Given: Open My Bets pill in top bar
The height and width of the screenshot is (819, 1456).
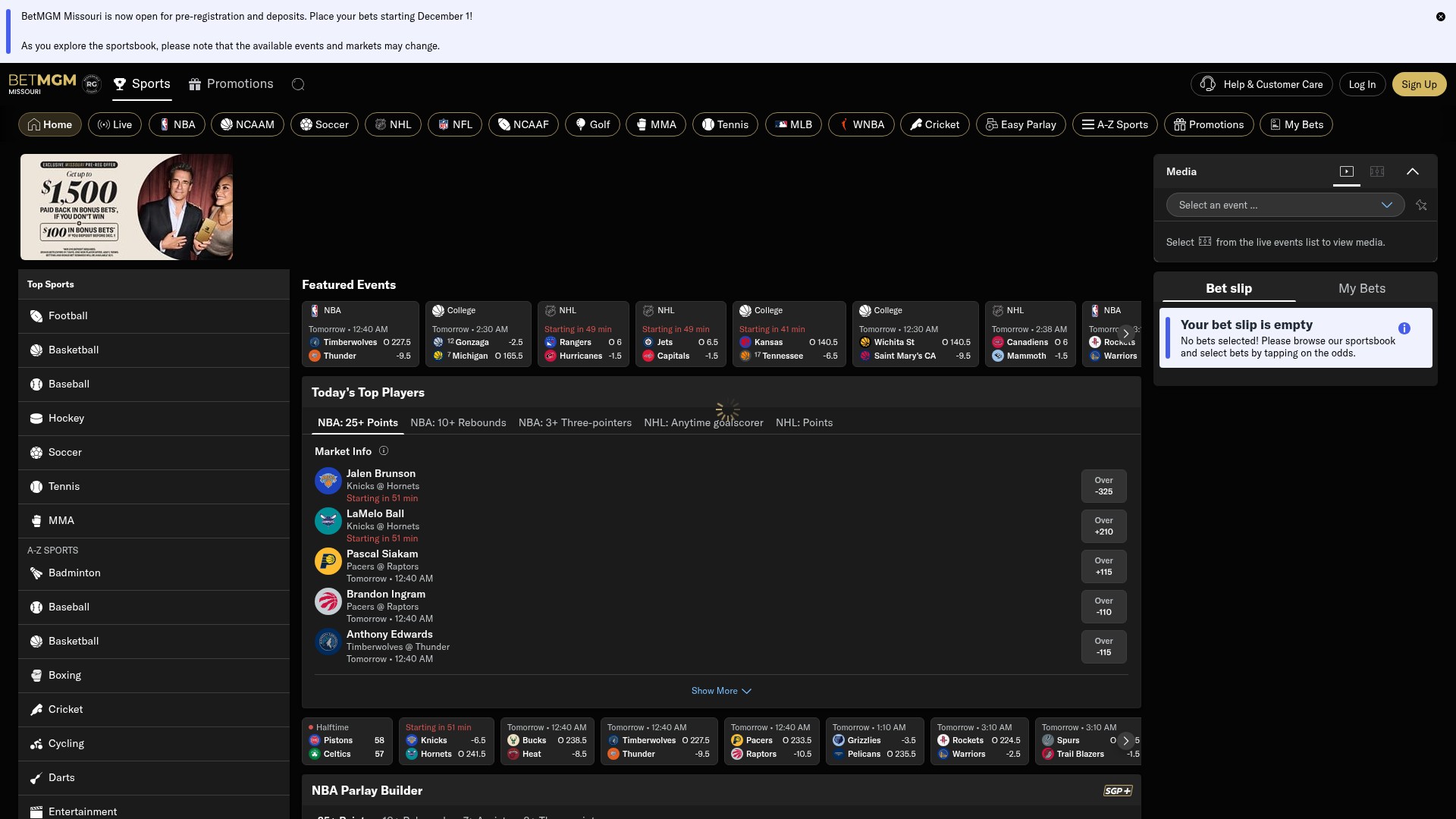Looking at the screenshot, I should [1296, 124].
